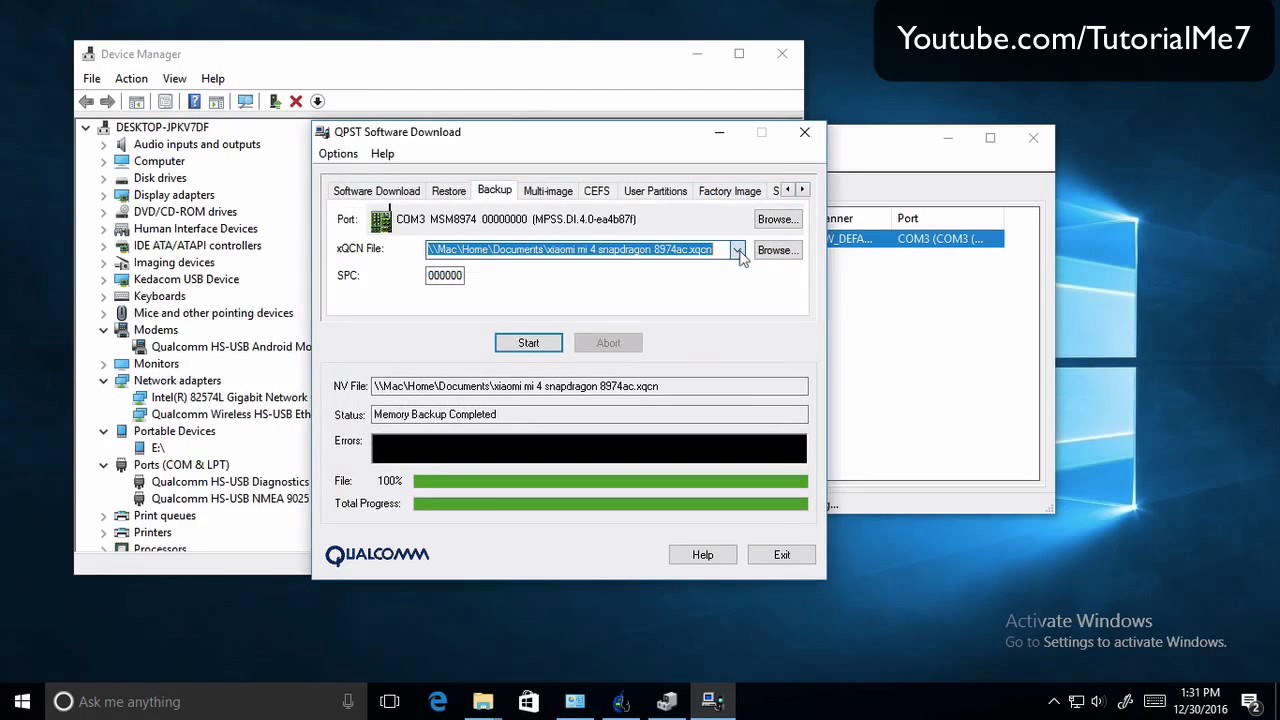The image size is (1280, 720).
Task: Click the Browse button next to Port
Action: 777,219
